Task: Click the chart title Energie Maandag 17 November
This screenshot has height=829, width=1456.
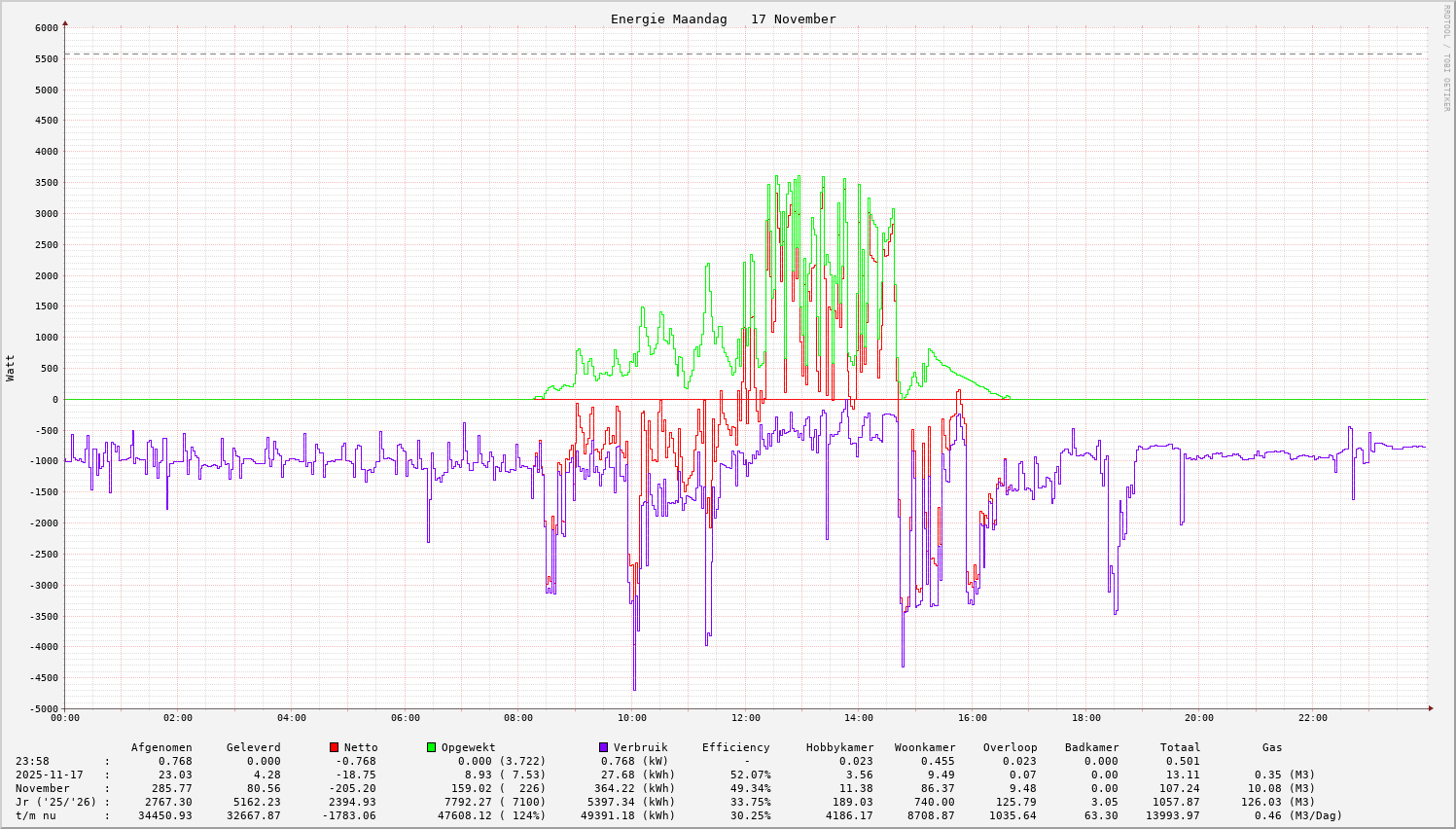Action: [x=723, y=19]
